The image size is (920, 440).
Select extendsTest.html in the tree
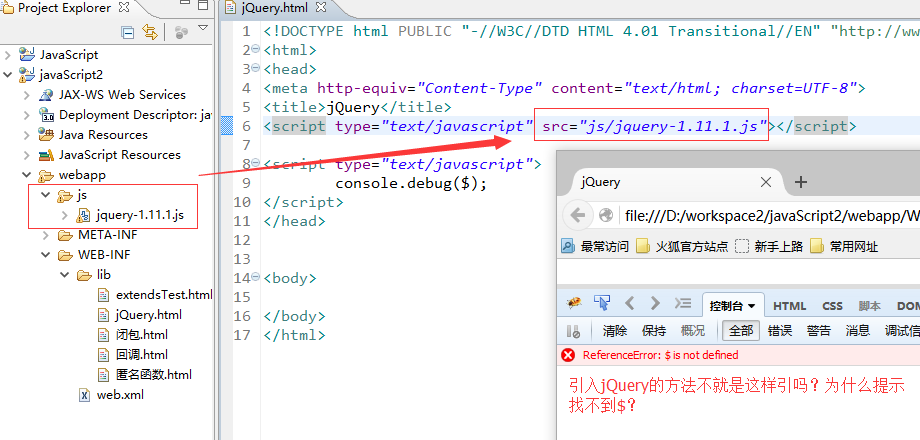[164, 295]
